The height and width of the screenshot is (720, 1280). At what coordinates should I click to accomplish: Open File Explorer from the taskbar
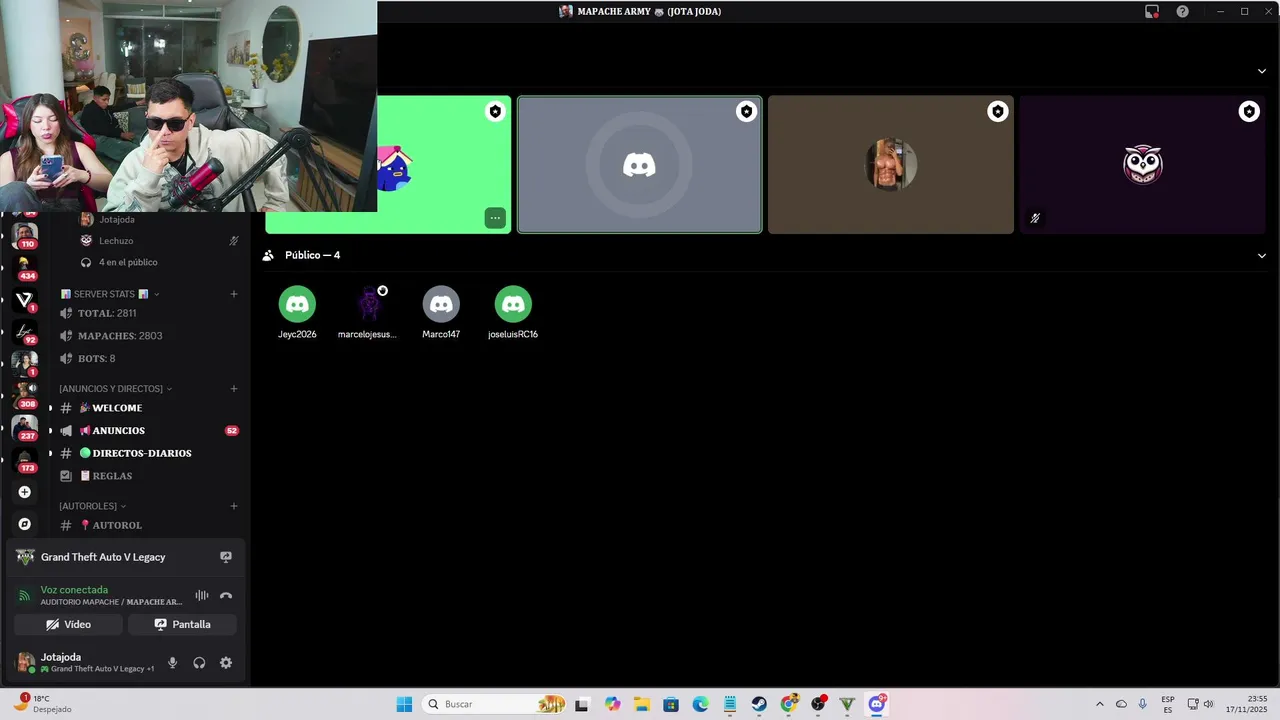tap(641, 704)
